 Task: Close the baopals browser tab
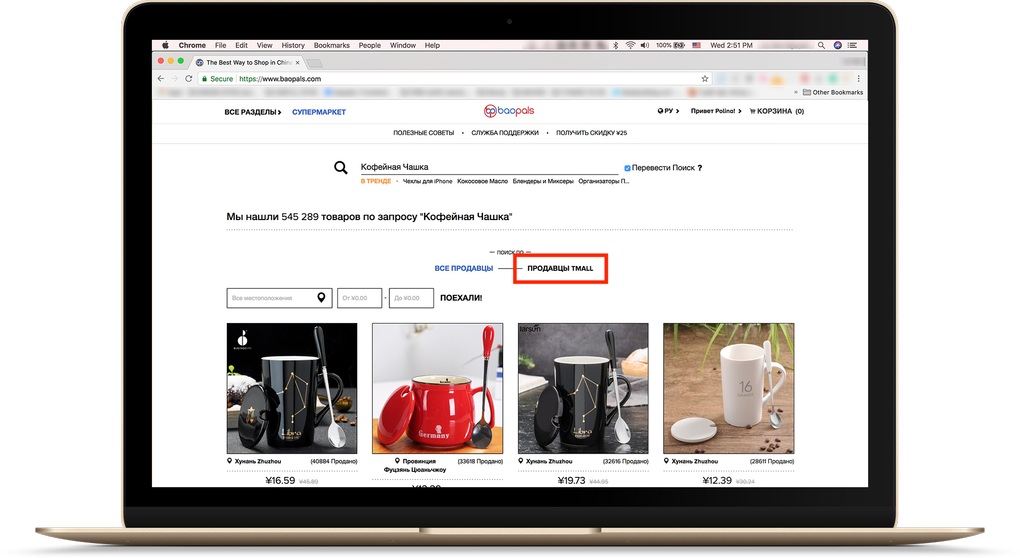pos(298,62)
